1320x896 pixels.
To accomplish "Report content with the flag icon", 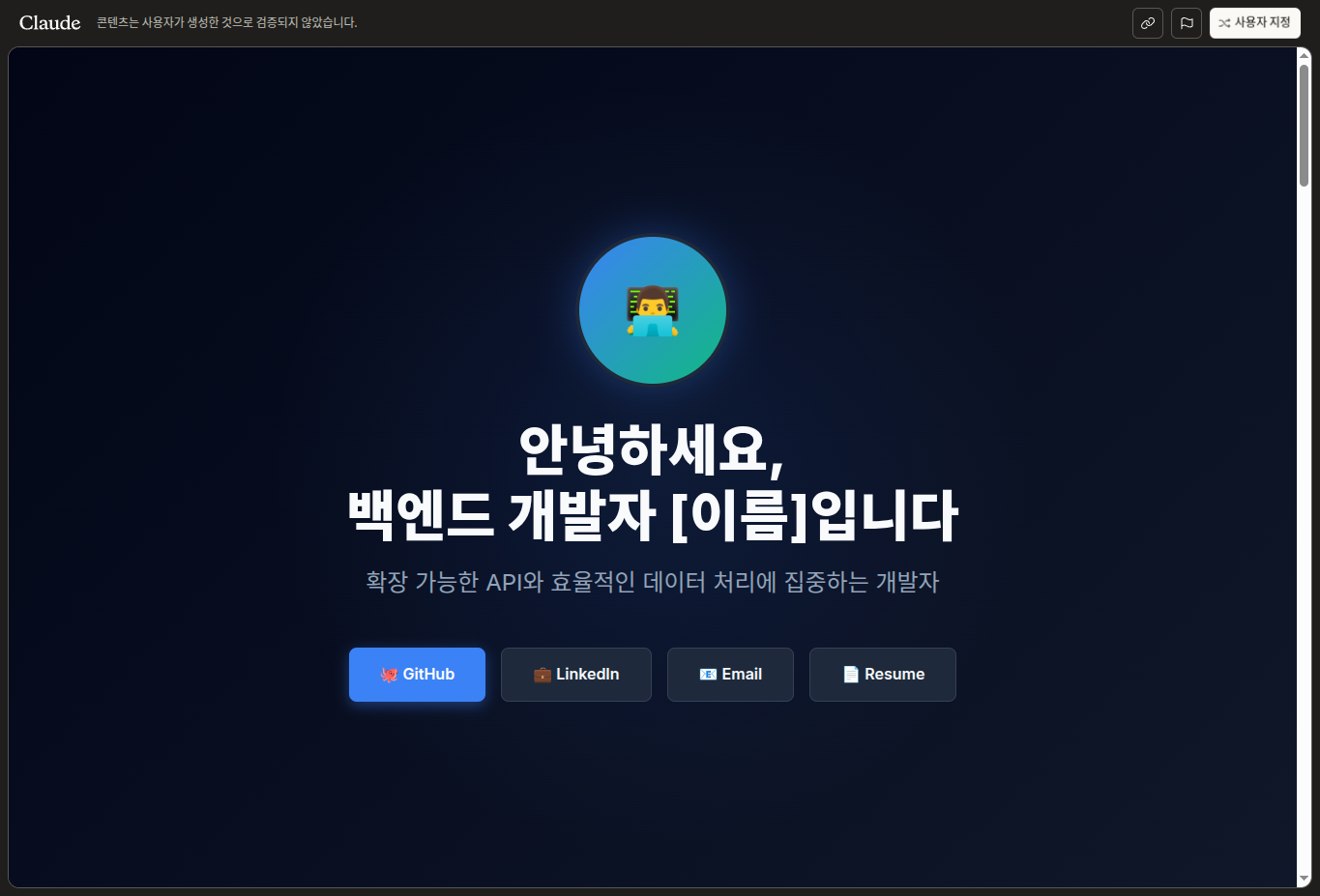I will click(x=1187, y=23).
